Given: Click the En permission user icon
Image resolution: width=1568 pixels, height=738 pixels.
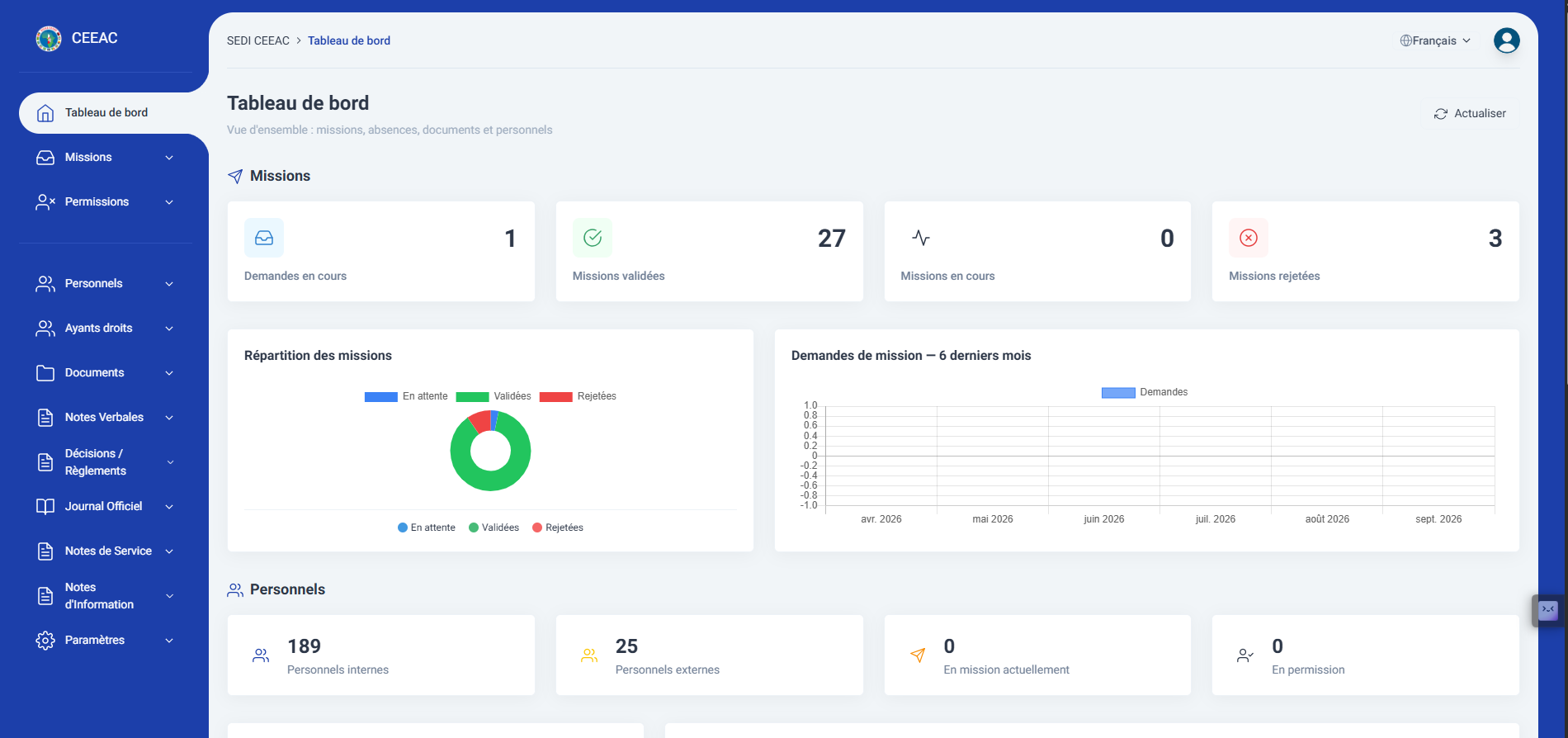Looking at the screenshot, I should click(1245, 655).
